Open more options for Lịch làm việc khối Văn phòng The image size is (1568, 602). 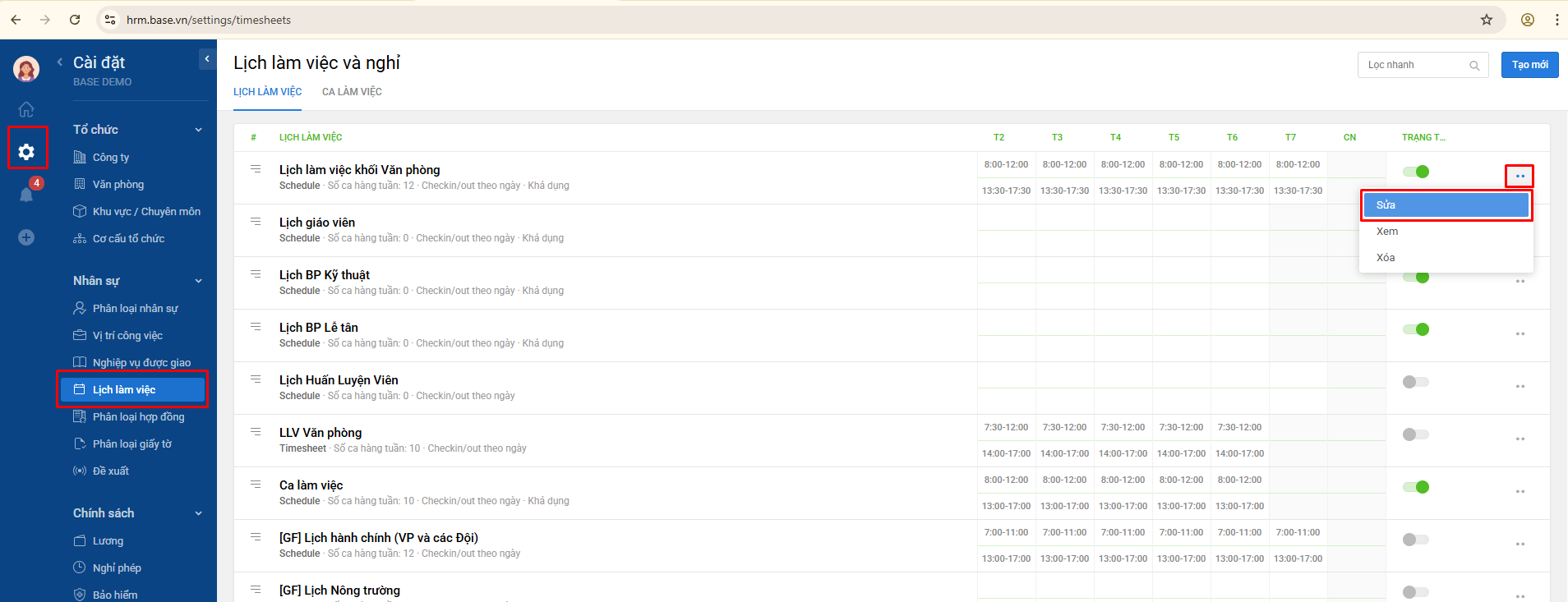pyautogui.click(x=1520, y=176)
